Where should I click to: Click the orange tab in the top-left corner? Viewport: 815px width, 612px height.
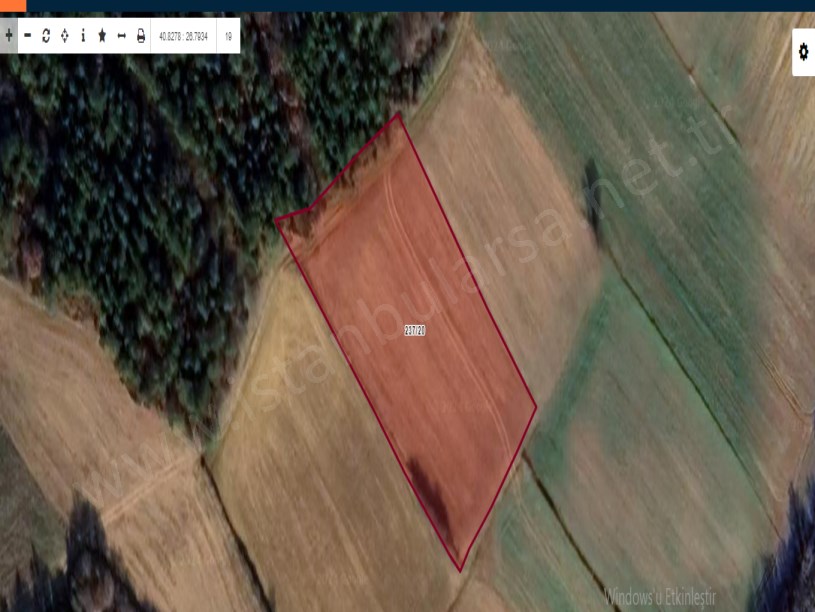tap(13, 5)
